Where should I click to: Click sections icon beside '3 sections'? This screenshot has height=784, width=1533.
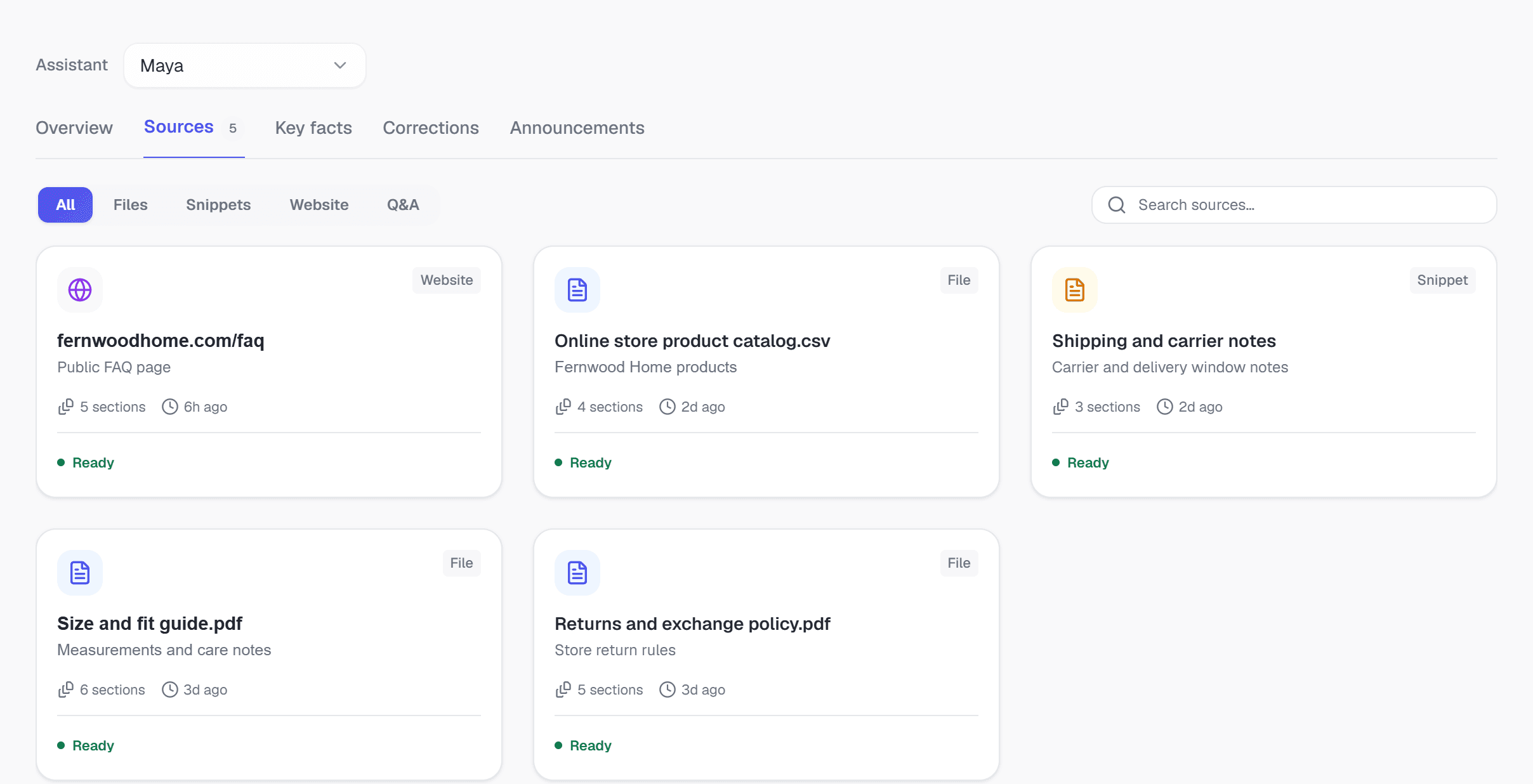pos(1061,407)
